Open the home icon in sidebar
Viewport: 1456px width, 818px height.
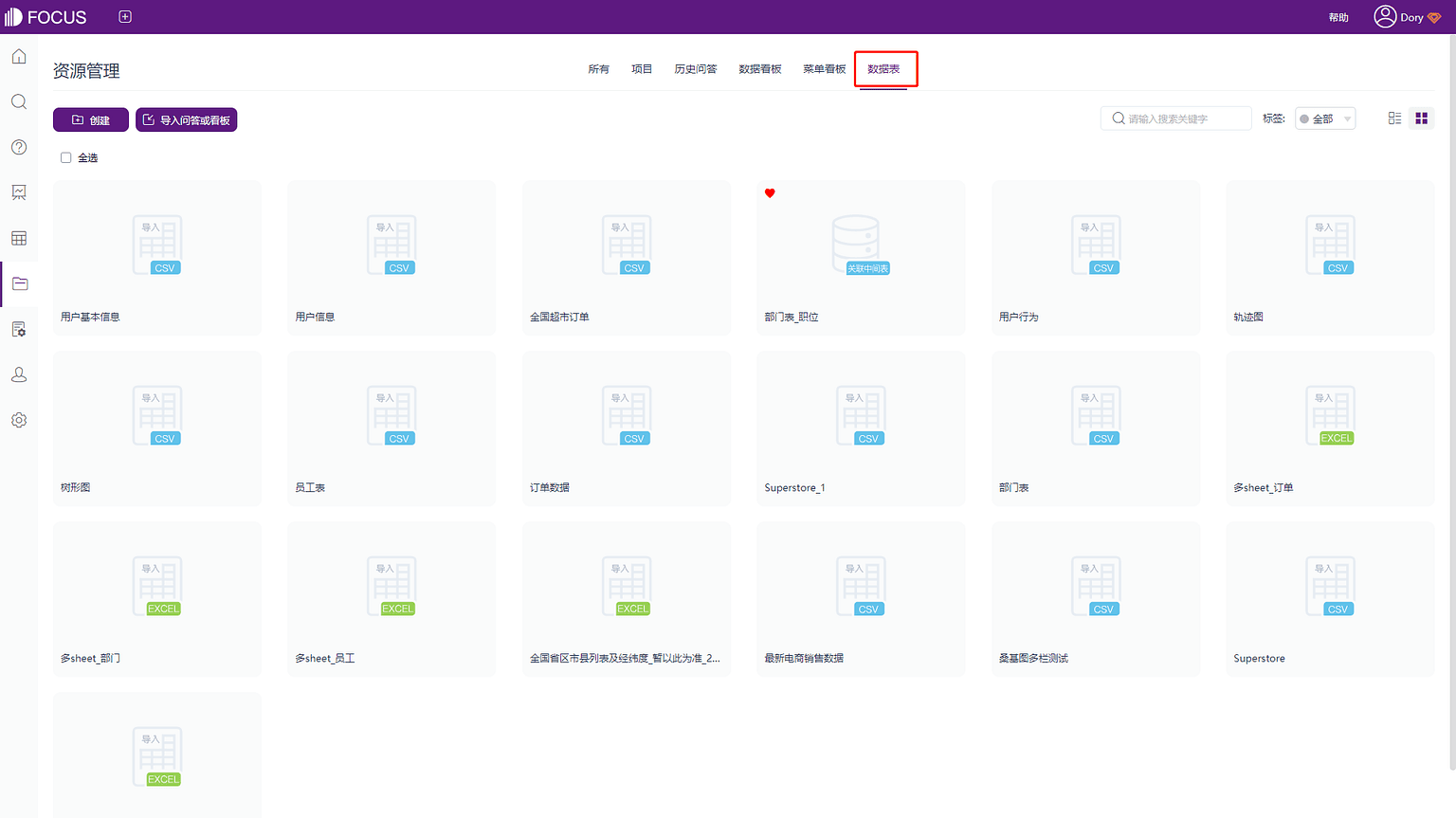tap(19, 57)
